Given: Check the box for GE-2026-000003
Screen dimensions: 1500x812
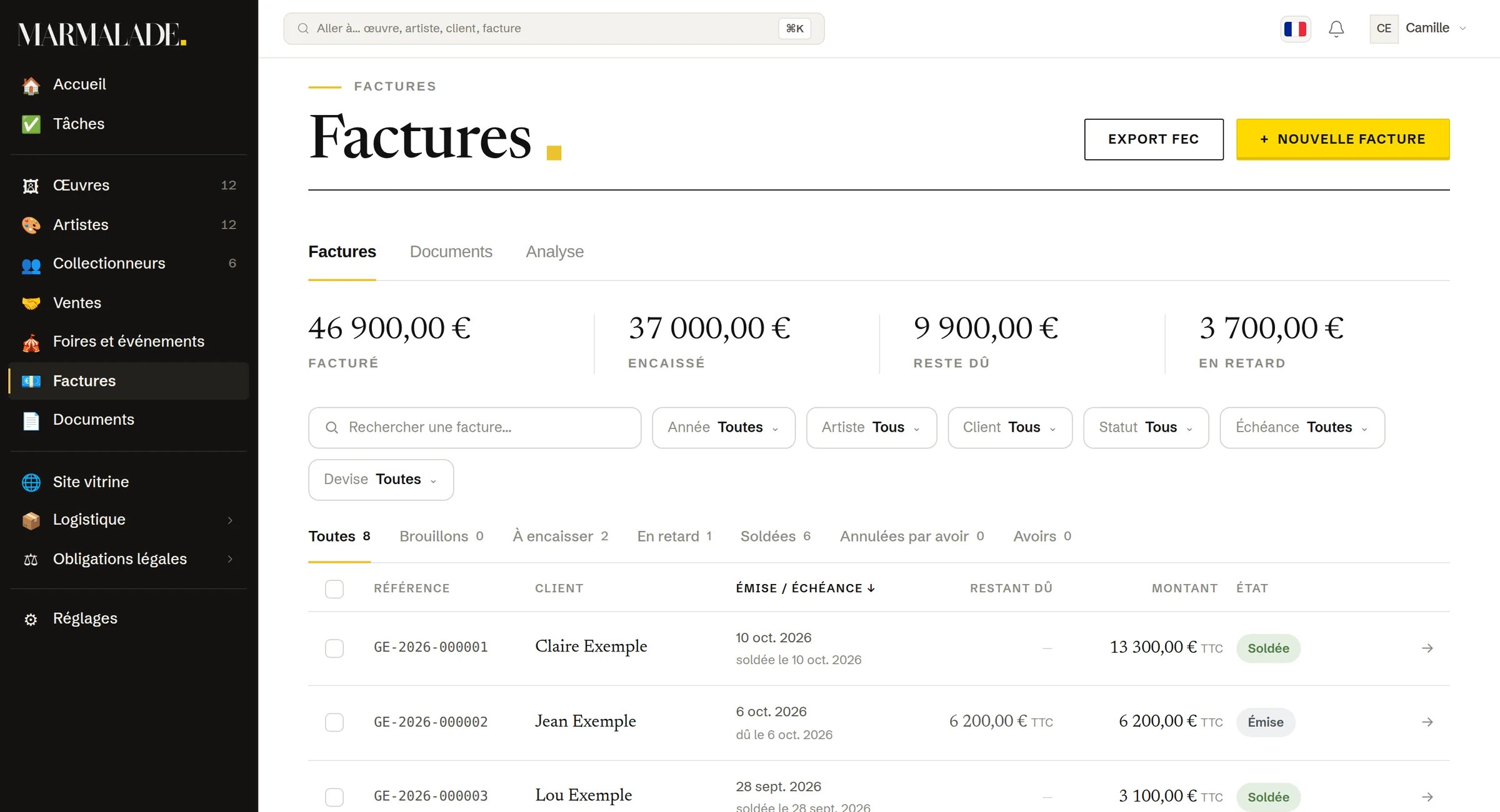Looking at the screenshot, I should (x=334, y=797).
